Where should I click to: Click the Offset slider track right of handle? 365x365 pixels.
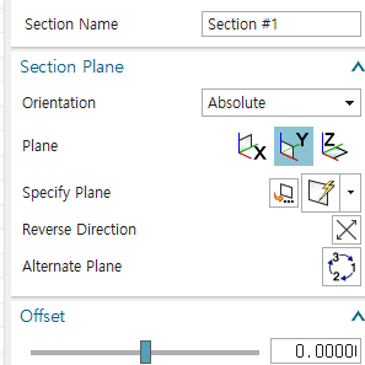coord(205,352)
